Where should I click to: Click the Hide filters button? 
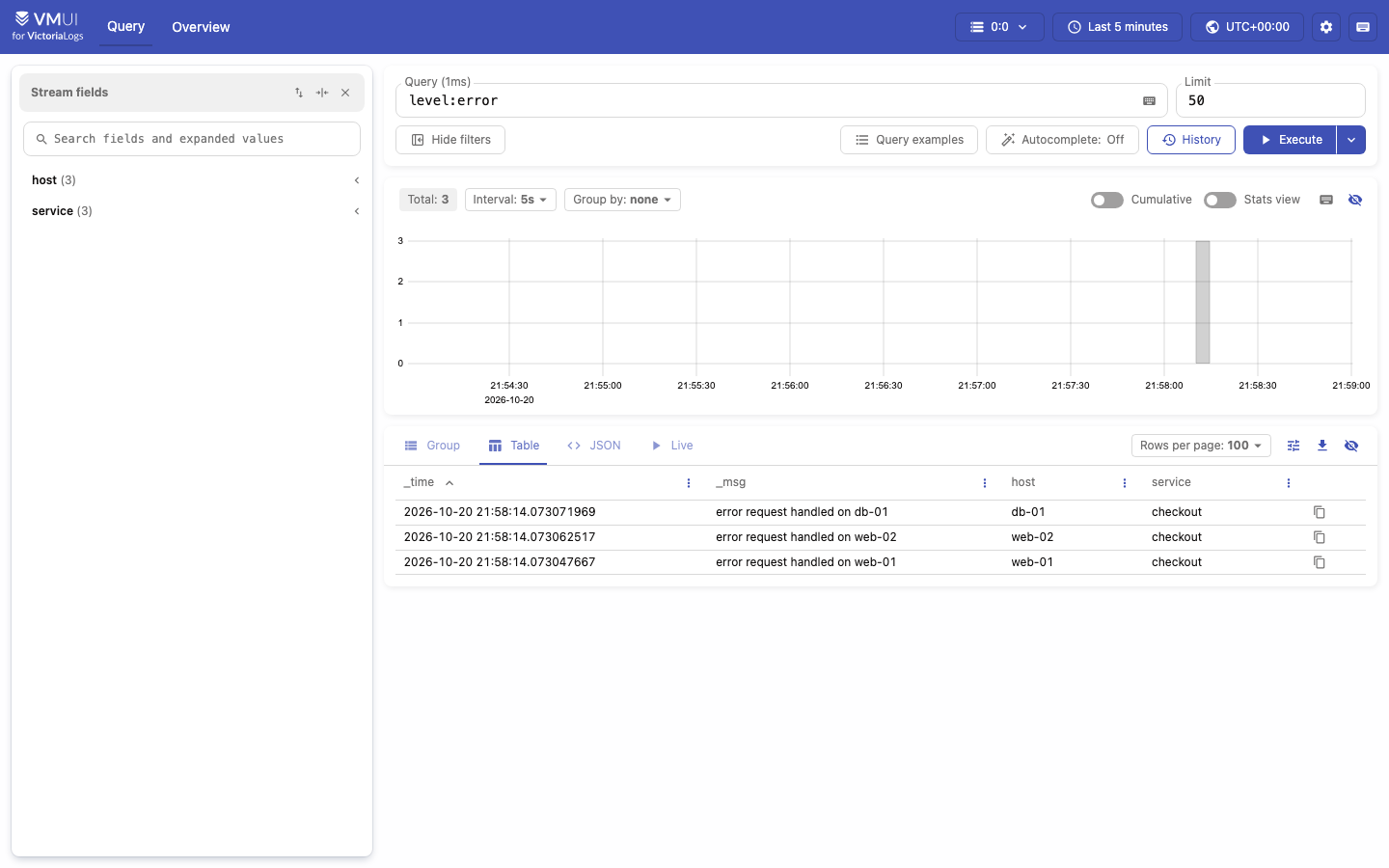[450, 140]
